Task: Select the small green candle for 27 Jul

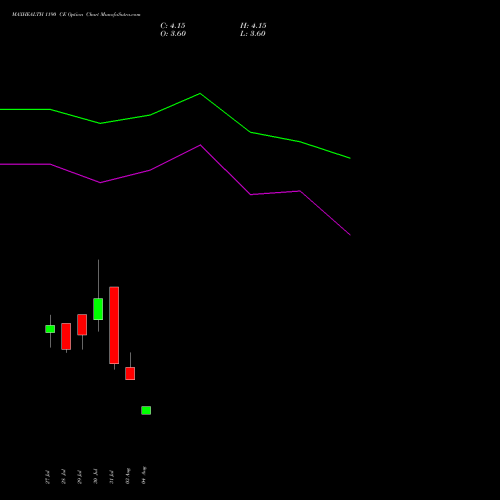Action: pyautogui.click(x=50, y=329)
